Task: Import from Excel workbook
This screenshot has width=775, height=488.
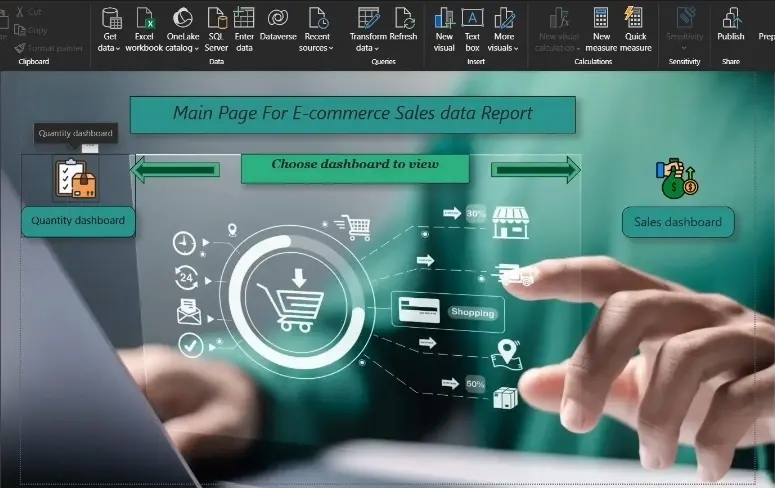Action: 144,30
